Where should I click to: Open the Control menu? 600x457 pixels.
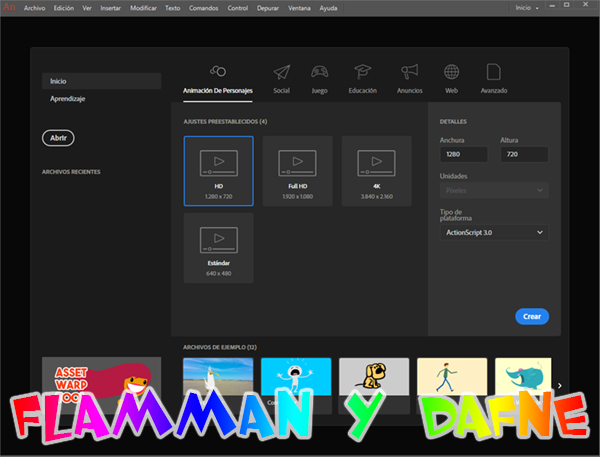click(x=238, y=8)
